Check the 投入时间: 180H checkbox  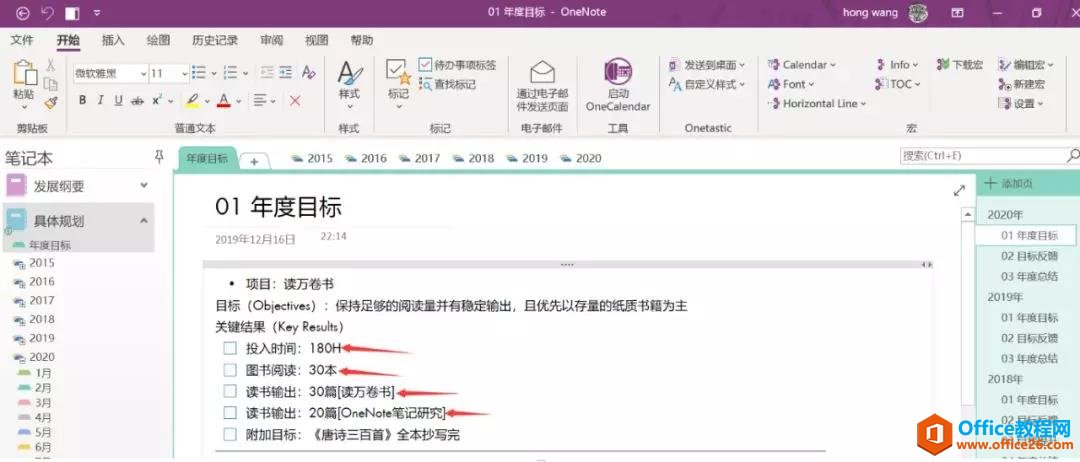coord(230,348)
